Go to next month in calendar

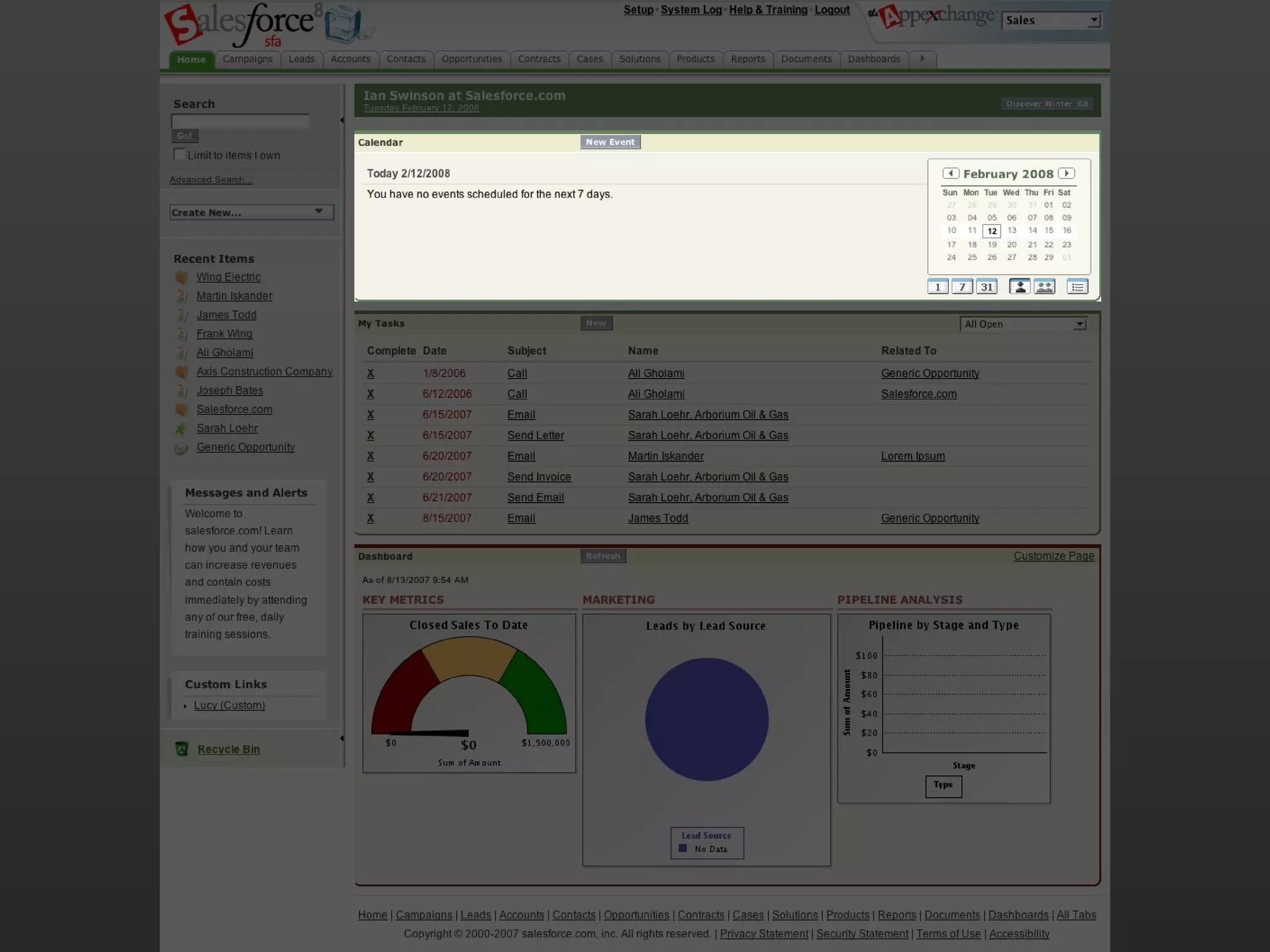pyautogui.click(x=1066, y=174)
